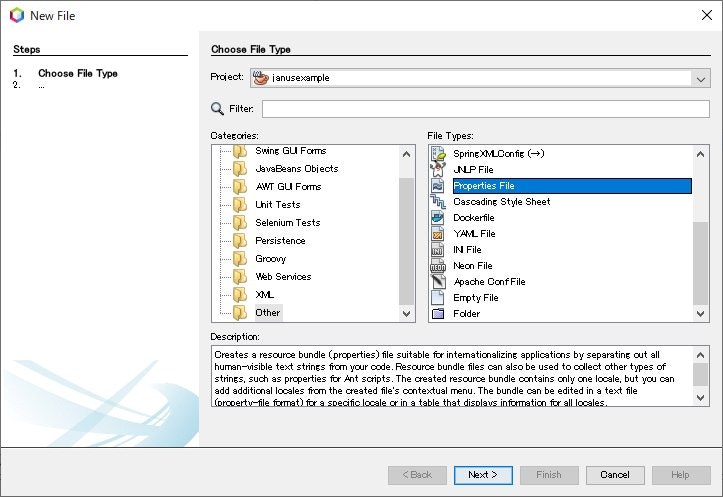Viewport: 723px width, 497px height.
Task: Click the Swing GUI Forms folder icon
Action: 240,151
